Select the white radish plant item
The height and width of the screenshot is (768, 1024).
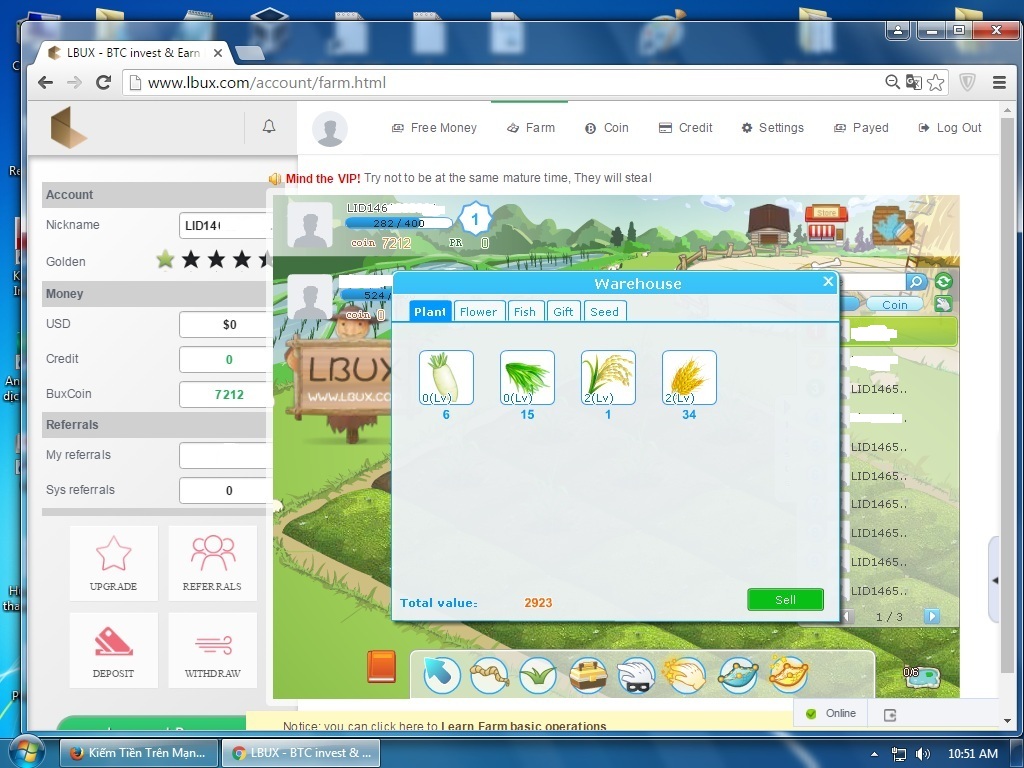click(x=446, y=377)
